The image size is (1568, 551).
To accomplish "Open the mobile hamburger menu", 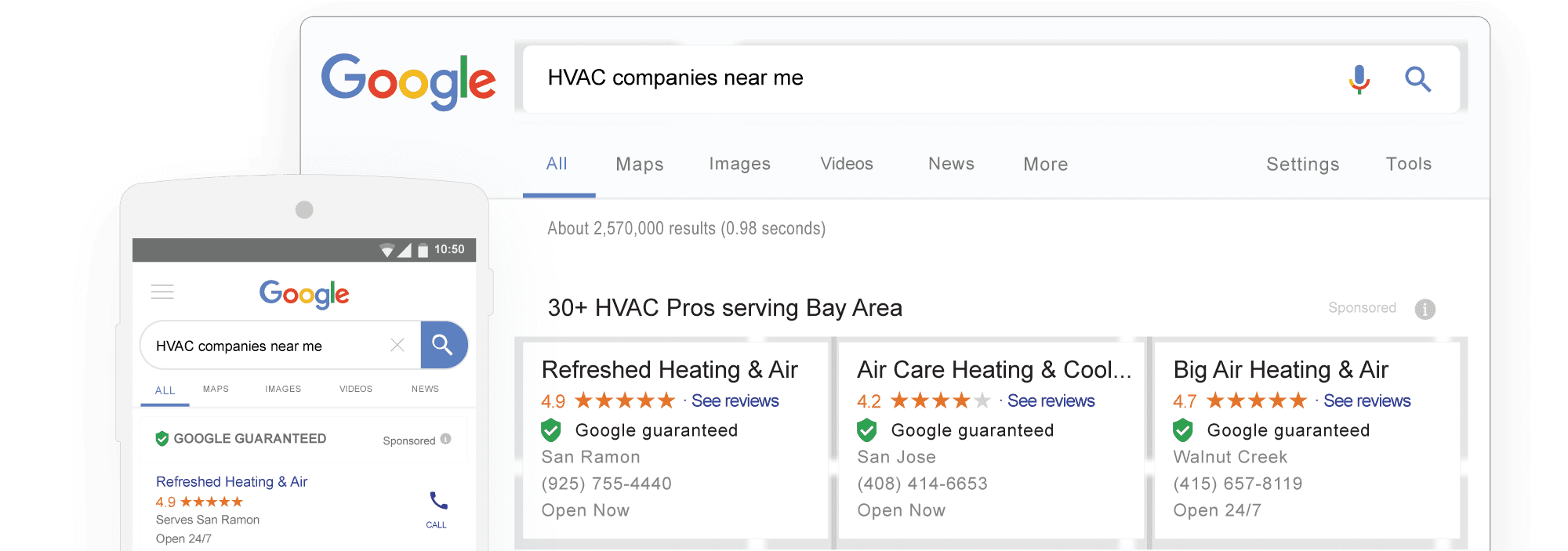I will (x=162, y=292).
